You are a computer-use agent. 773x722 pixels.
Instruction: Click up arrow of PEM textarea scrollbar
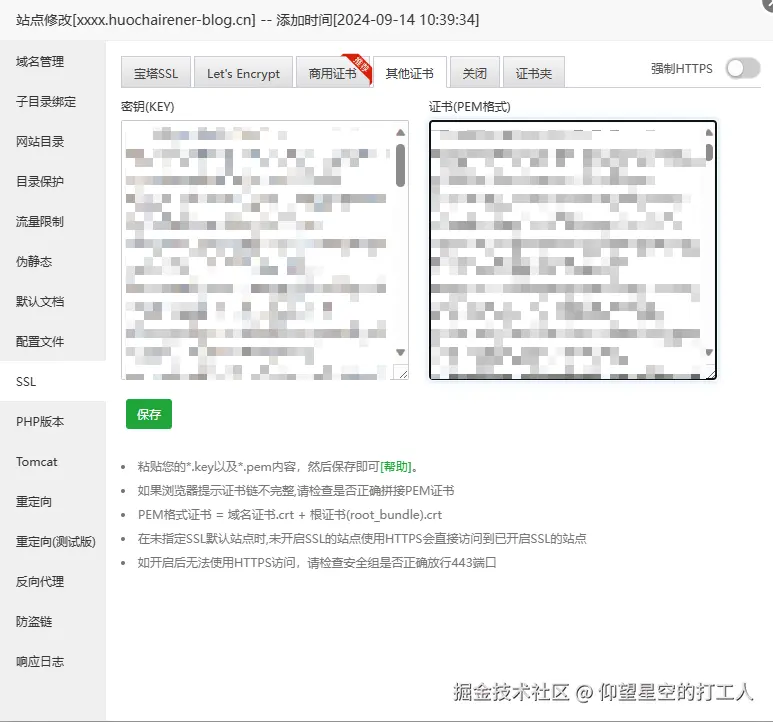point(709,133)
